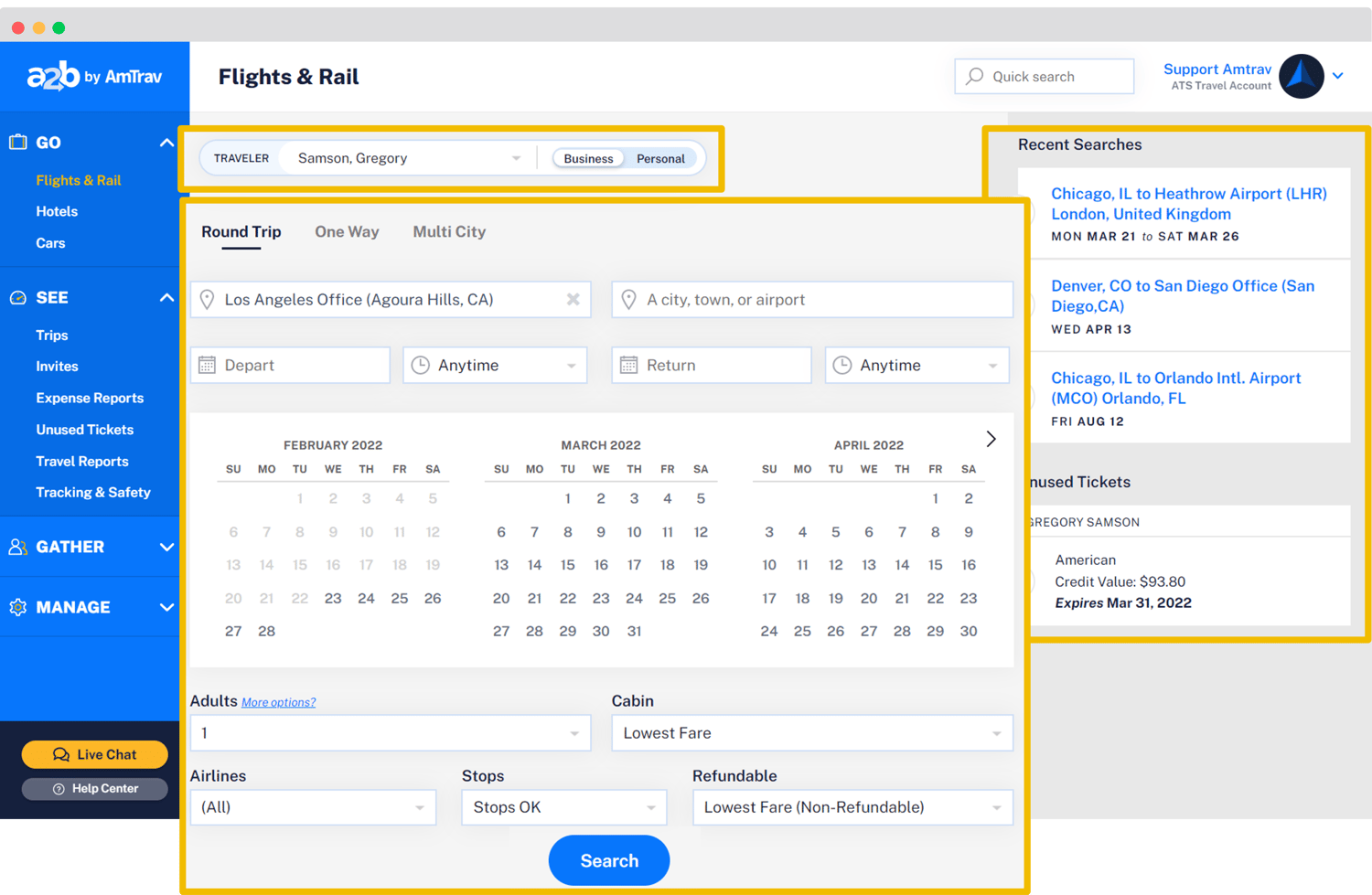This screenshot has width=1372, height=895.
Task: Expand the GATHER sidebar section
Action: (x=166, y=547)
